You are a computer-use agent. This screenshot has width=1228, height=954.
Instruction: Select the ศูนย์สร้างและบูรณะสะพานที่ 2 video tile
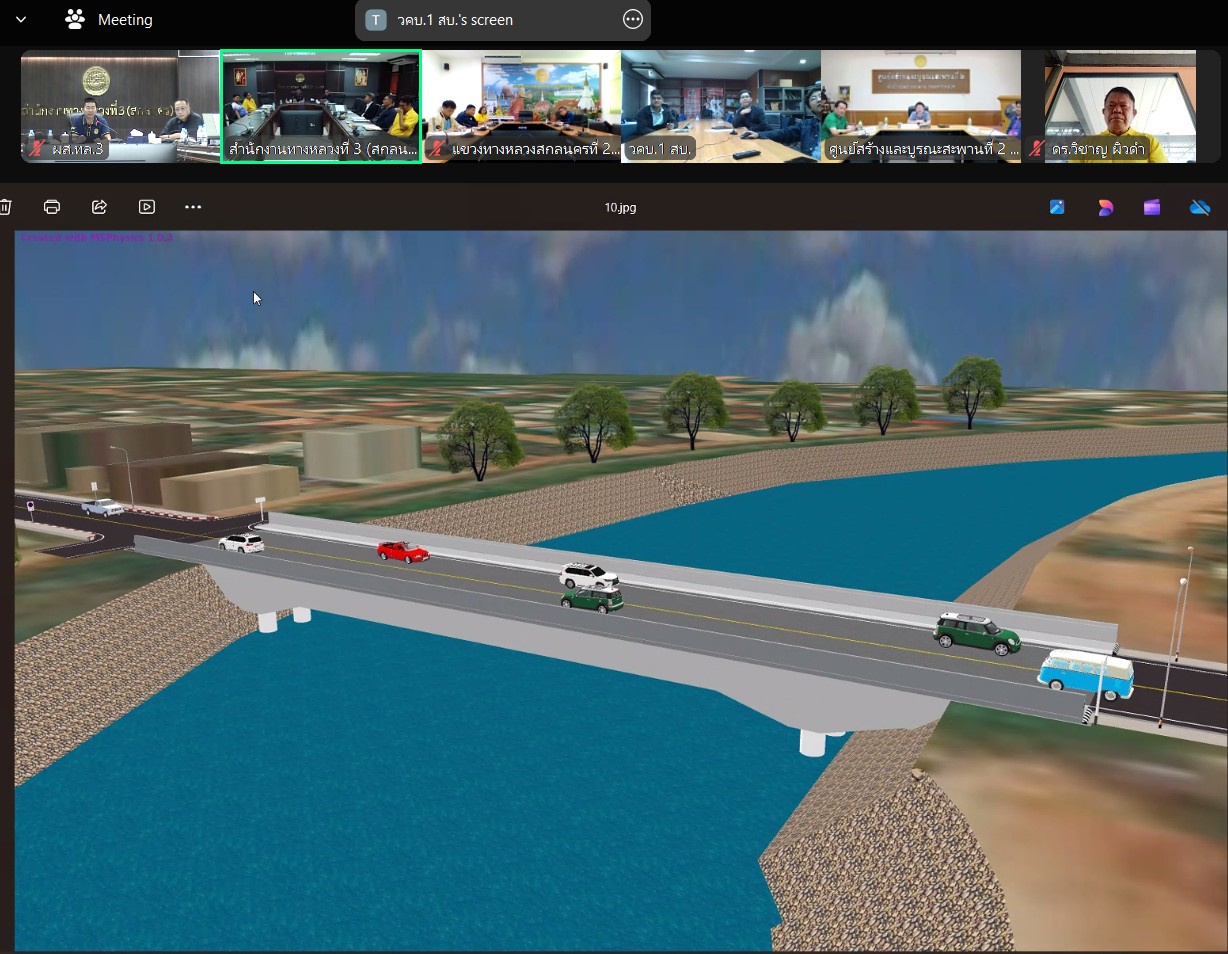[x=920, y=106]
